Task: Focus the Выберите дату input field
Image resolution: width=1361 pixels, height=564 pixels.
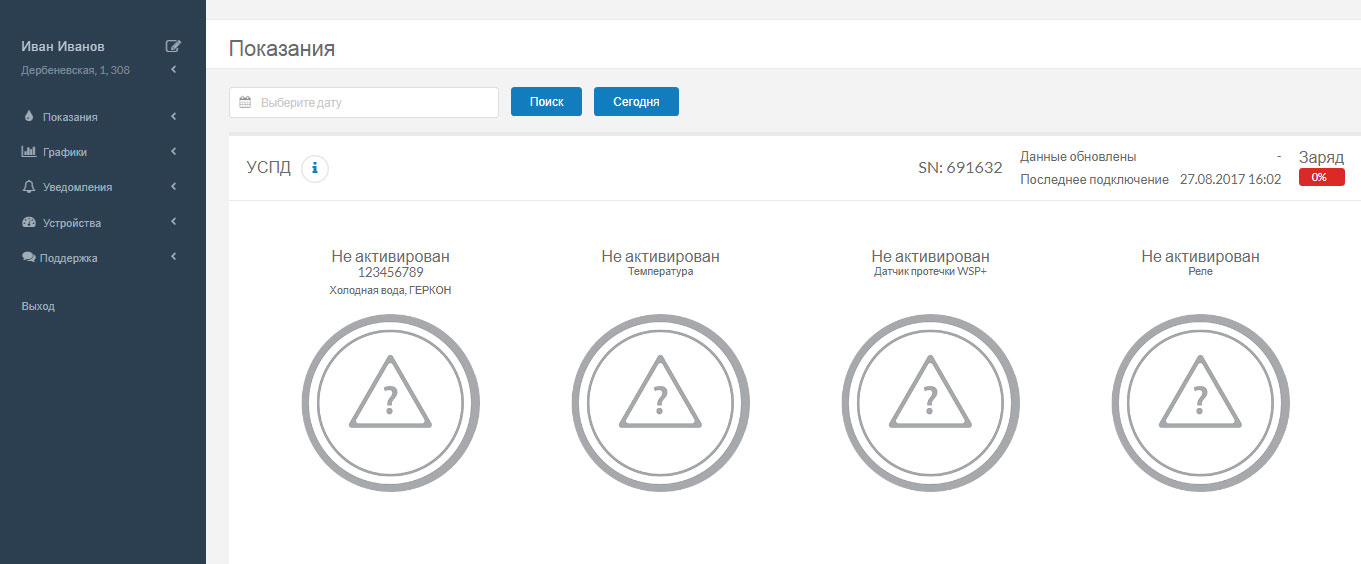Action: coord(364,102)
